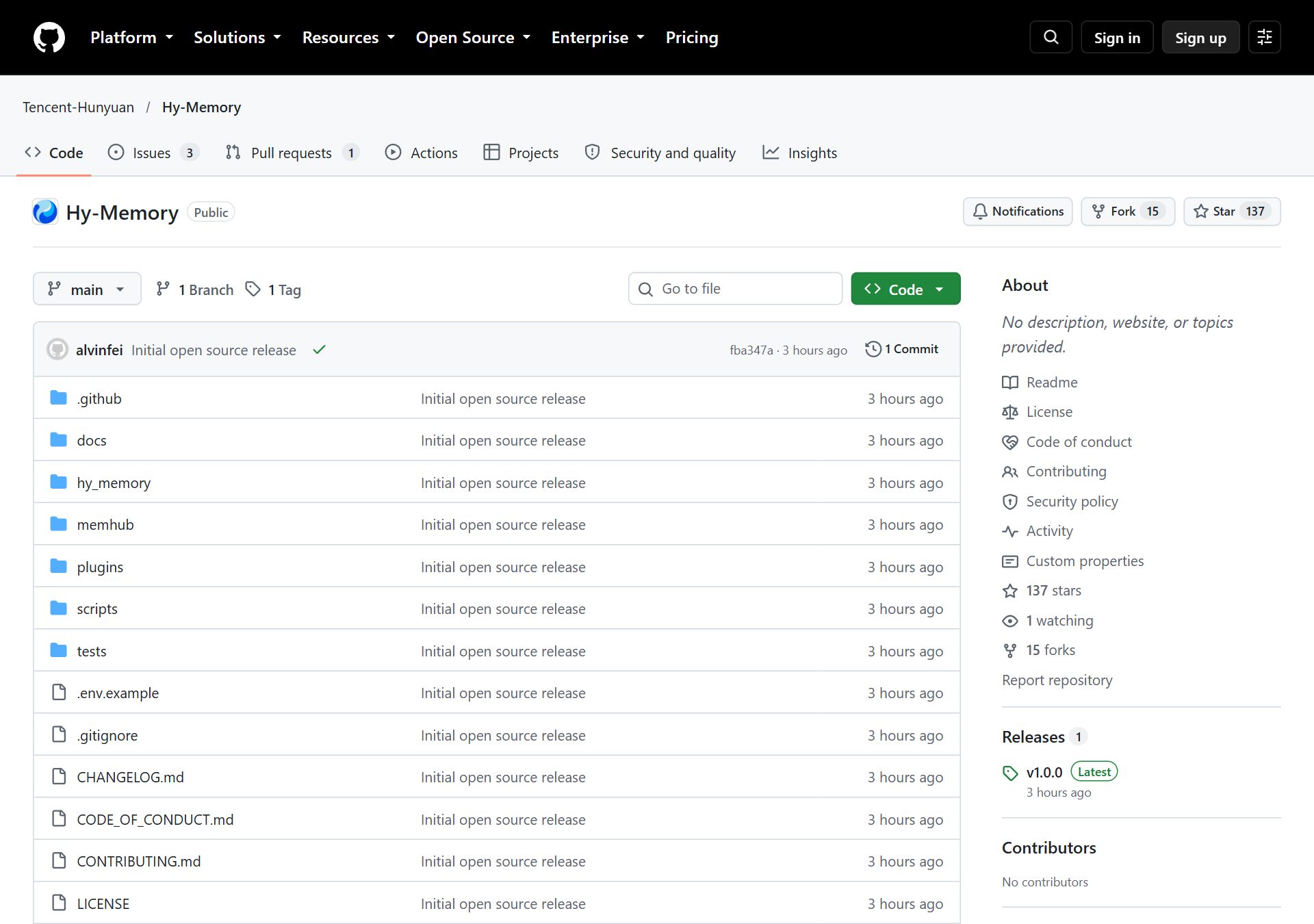This screenshot has width=1314, height=924.
Task: Expand the Open Source menu
Action: click(474, 38)
